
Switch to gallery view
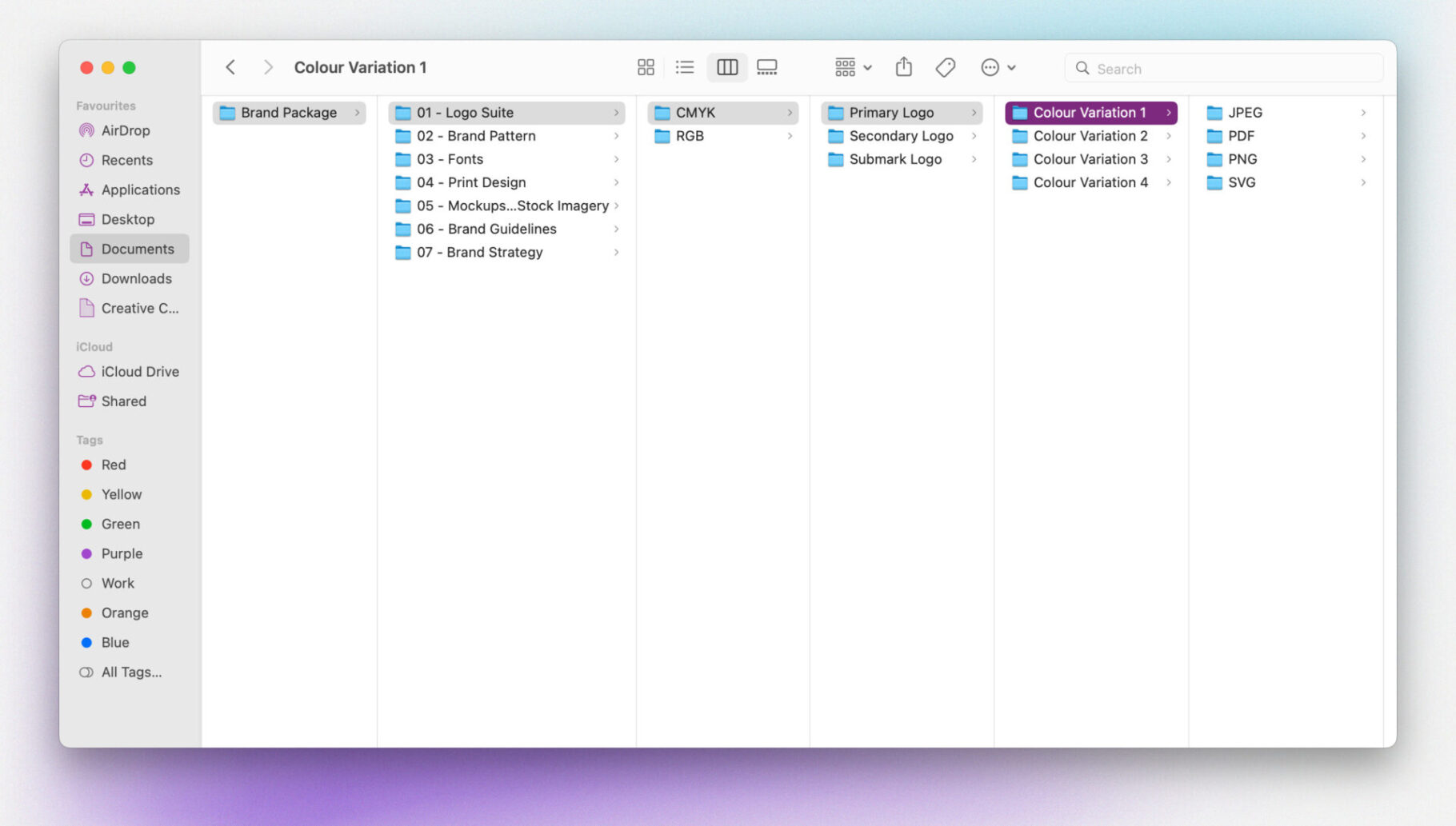coord(767,67)
